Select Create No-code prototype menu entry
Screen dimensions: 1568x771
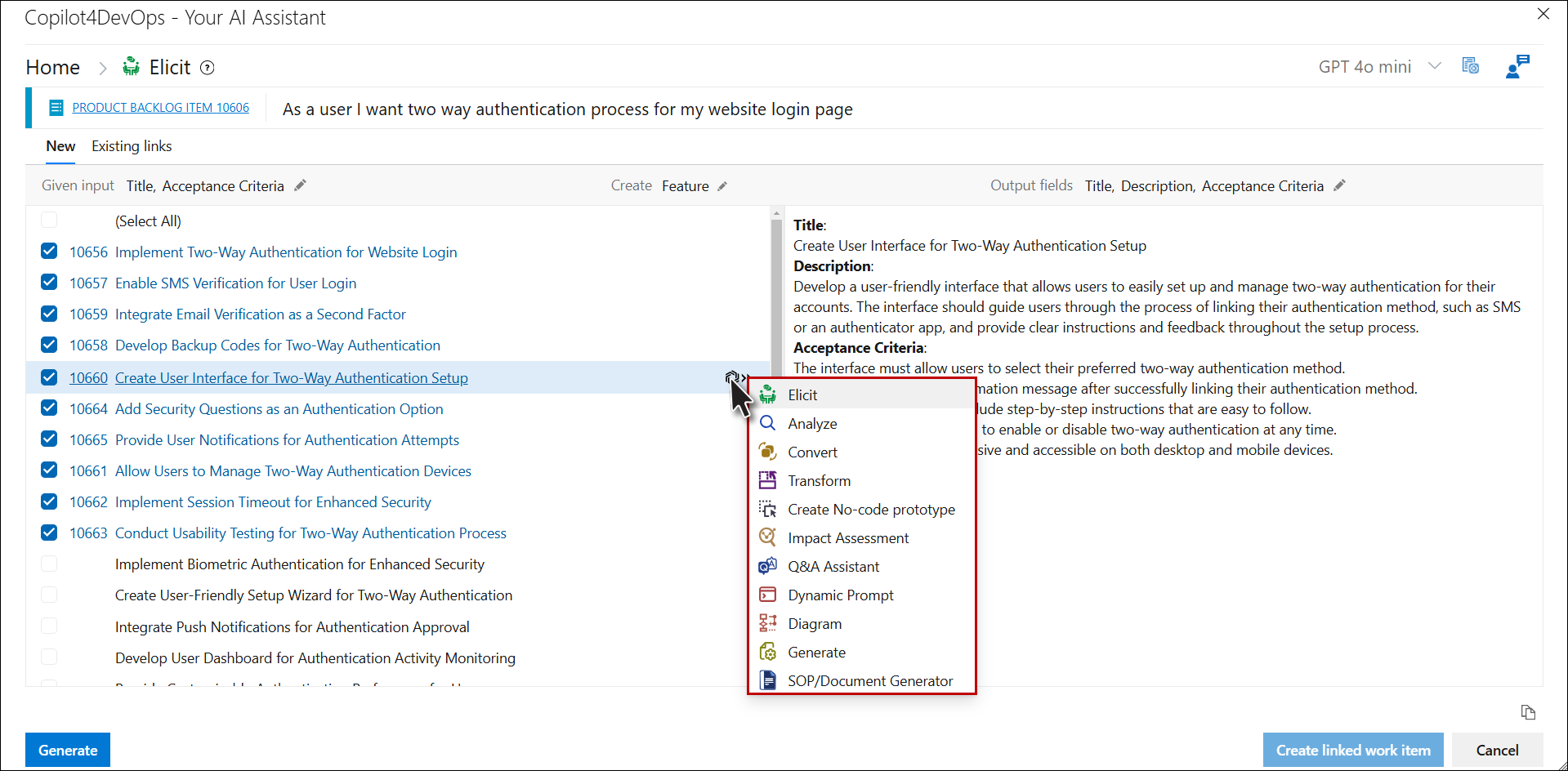click(862, 510)
